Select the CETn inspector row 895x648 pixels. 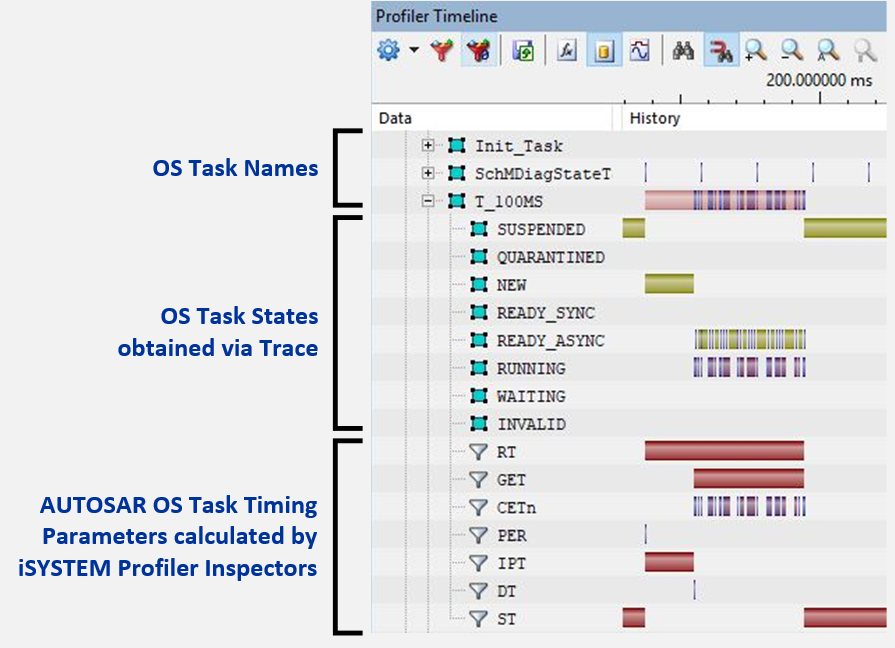coord(516,508)
